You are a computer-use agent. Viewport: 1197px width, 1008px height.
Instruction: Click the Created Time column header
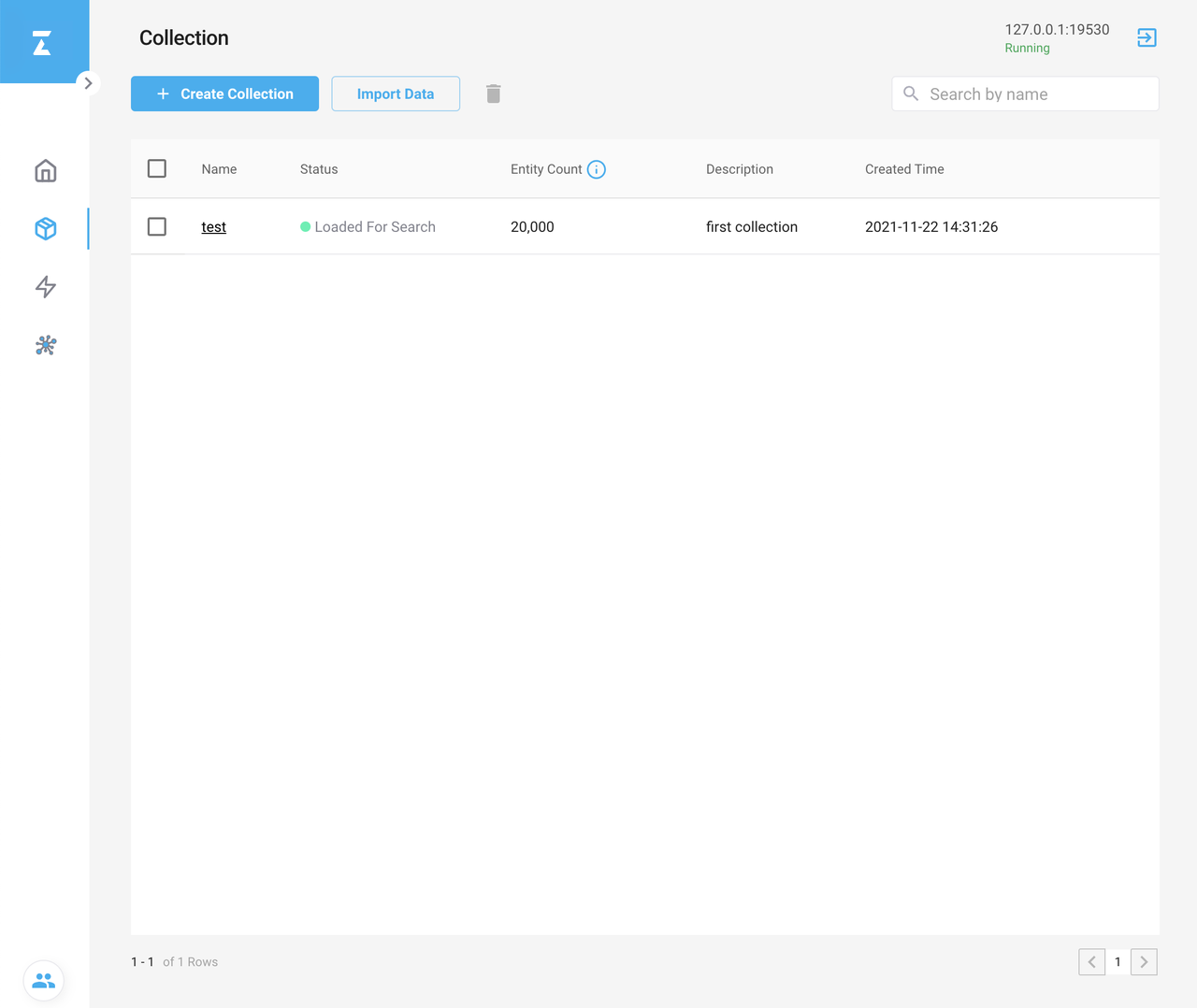coord(904,169)
